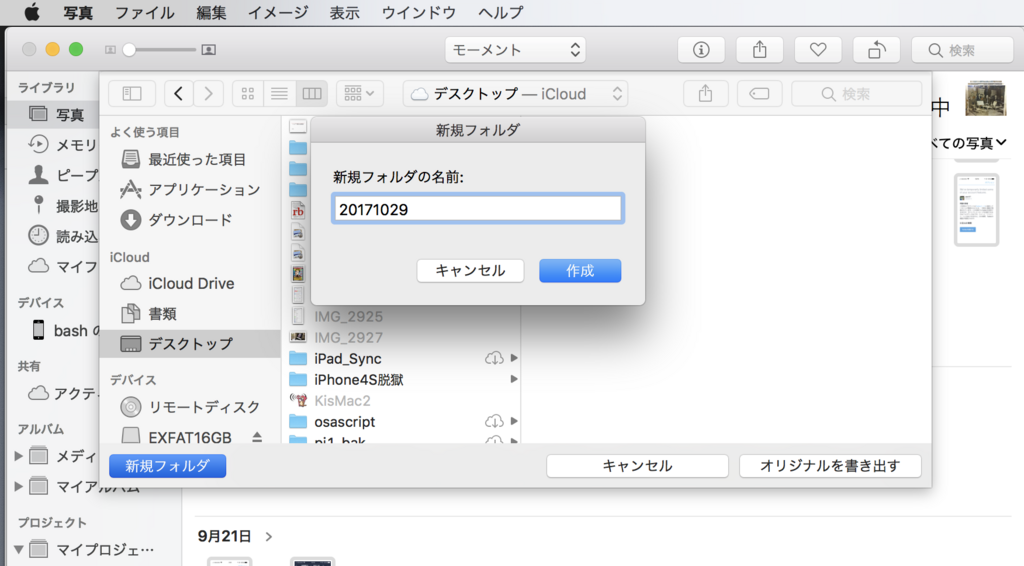Screen dimensions: 1024x566
Task: Click large thumbnail icon right of slider
Action: coord(209,50)
